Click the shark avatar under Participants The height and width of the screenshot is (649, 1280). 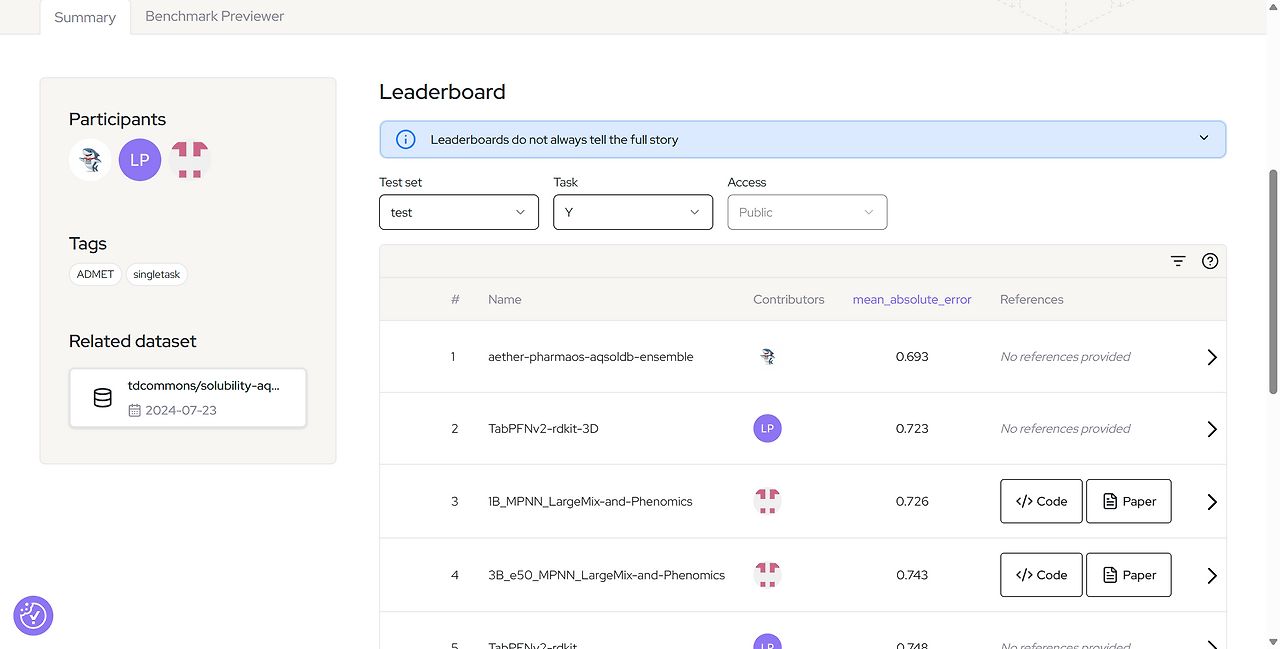(90, 160)
